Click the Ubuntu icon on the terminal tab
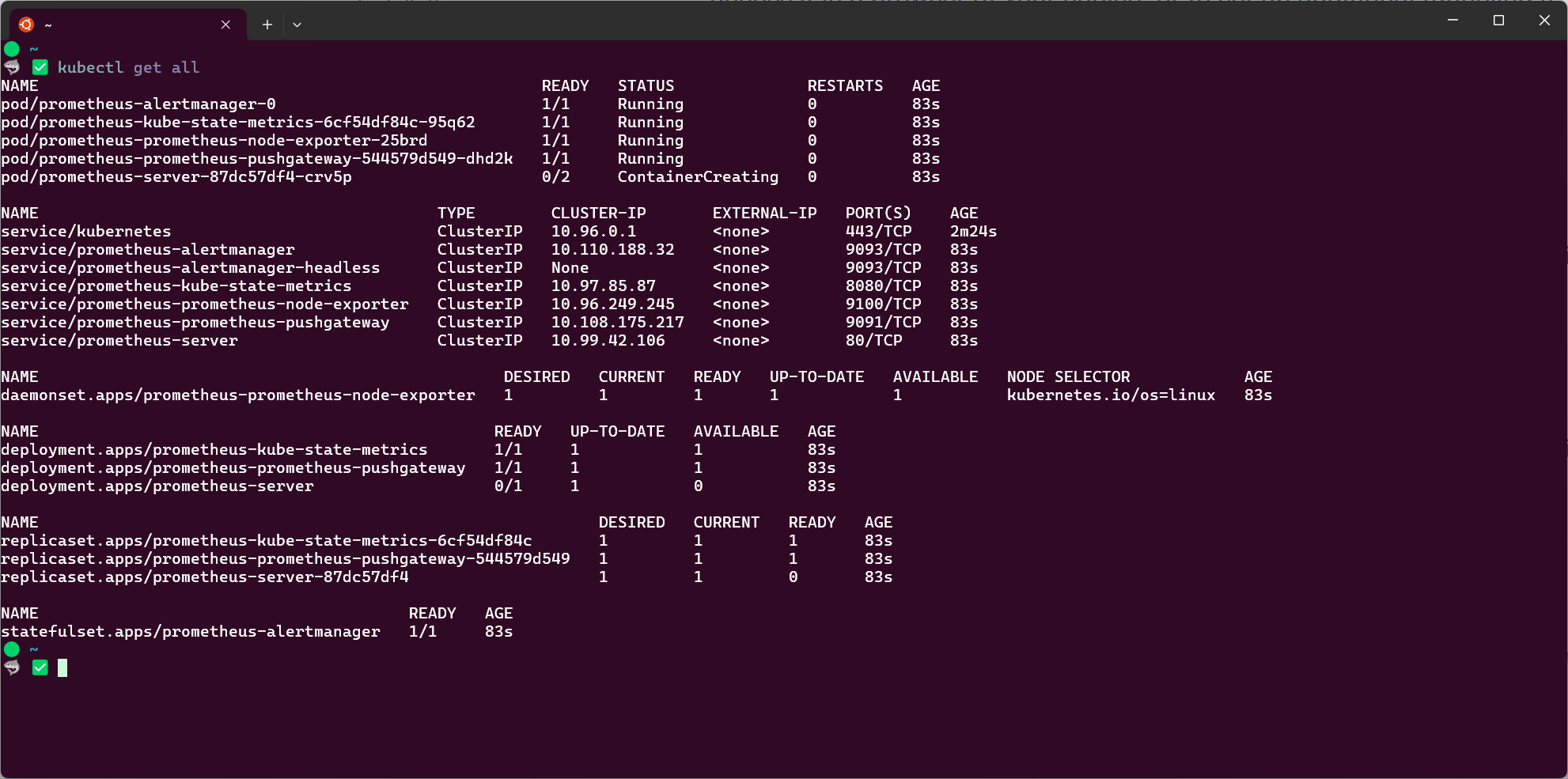 point(26,25)
